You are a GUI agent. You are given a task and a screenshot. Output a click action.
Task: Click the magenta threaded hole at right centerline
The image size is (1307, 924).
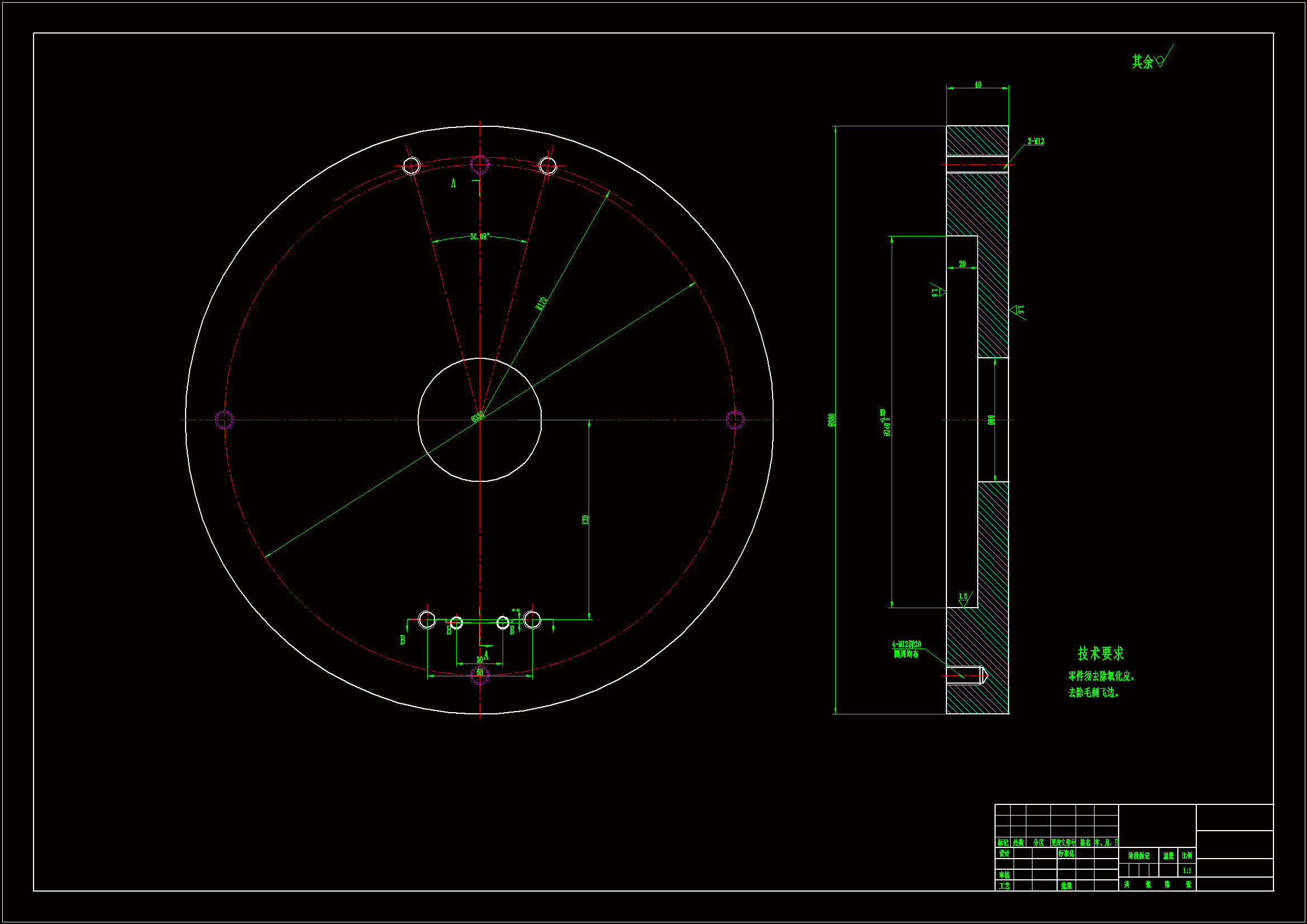(735, 420)
